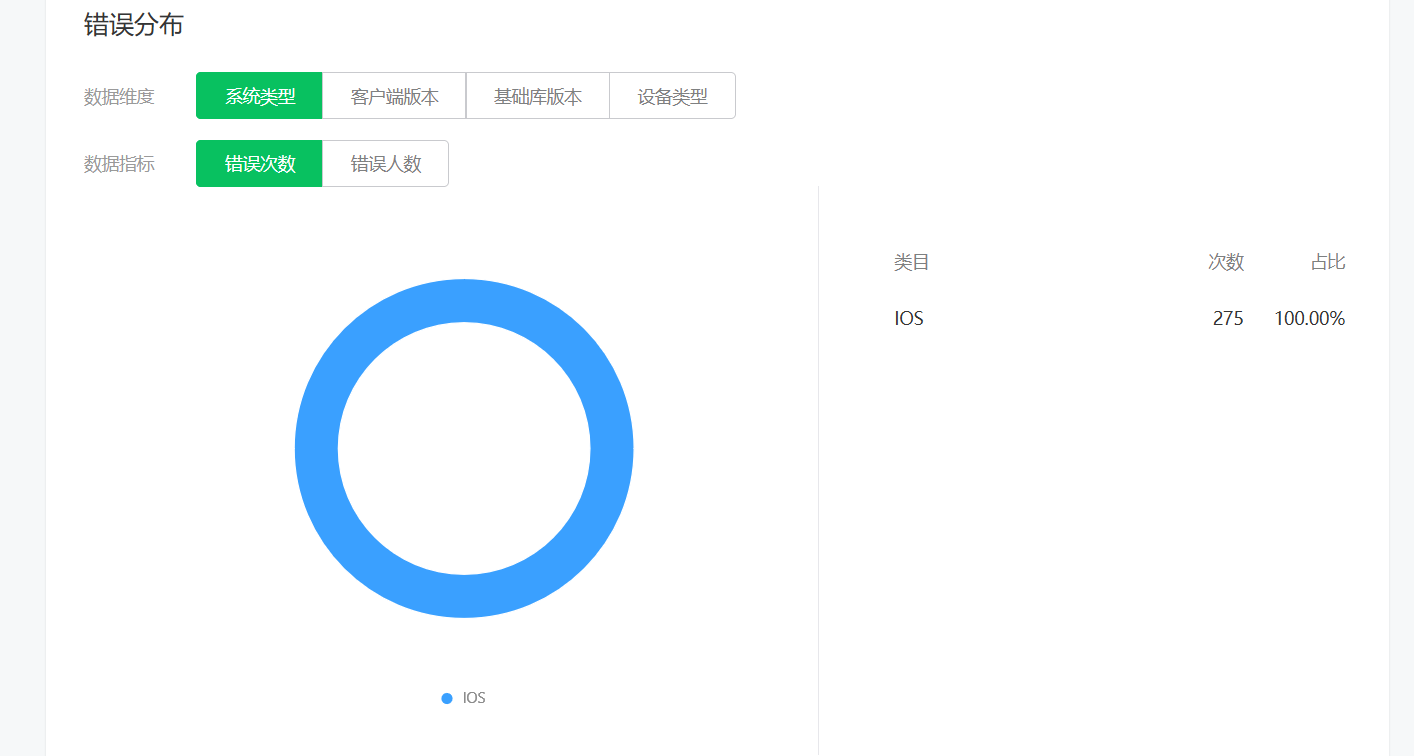
Task: Toggle the IOS legend dot
Action: click(x=447, y=698)
